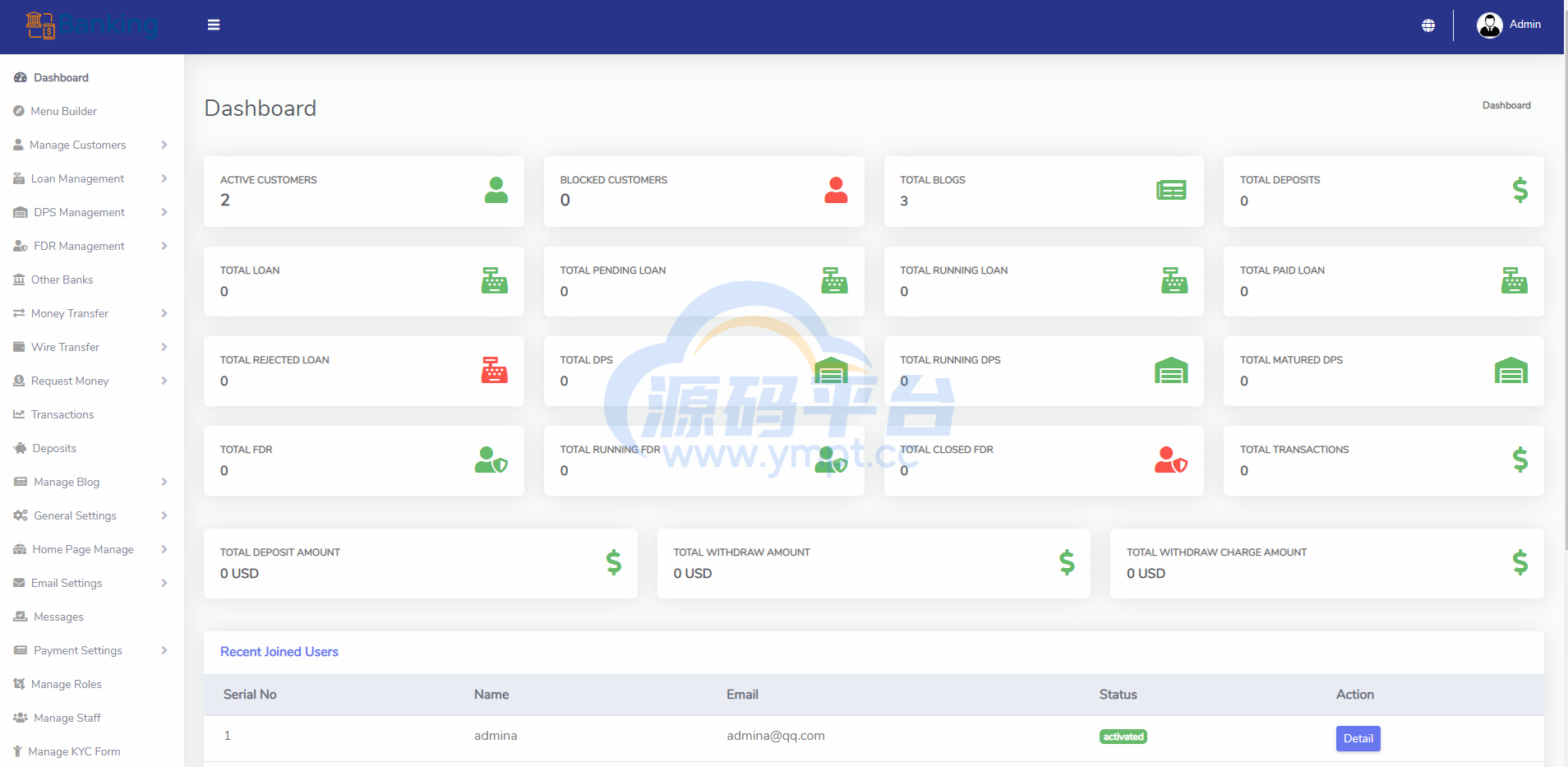Open Manage Staff in the sidebar
1568x767 pixels.
click(91, 718)
